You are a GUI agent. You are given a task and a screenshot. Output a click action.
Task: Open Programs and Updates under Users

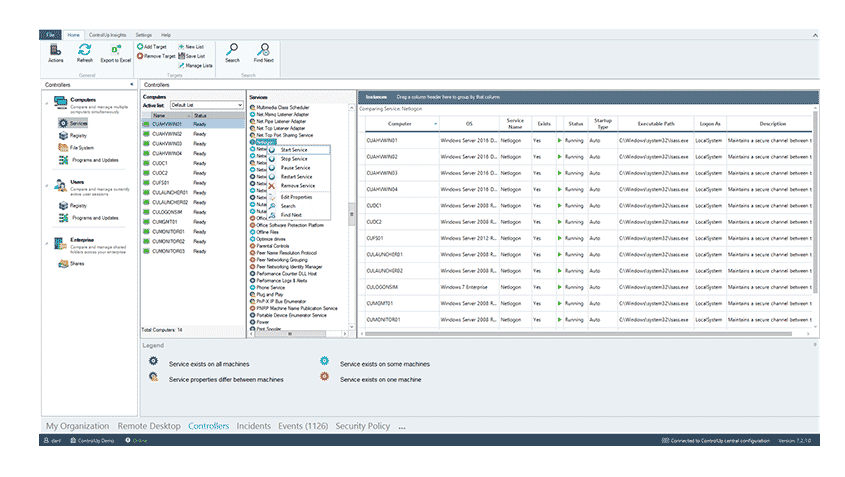pyautogui.click(x=88, y=218)
